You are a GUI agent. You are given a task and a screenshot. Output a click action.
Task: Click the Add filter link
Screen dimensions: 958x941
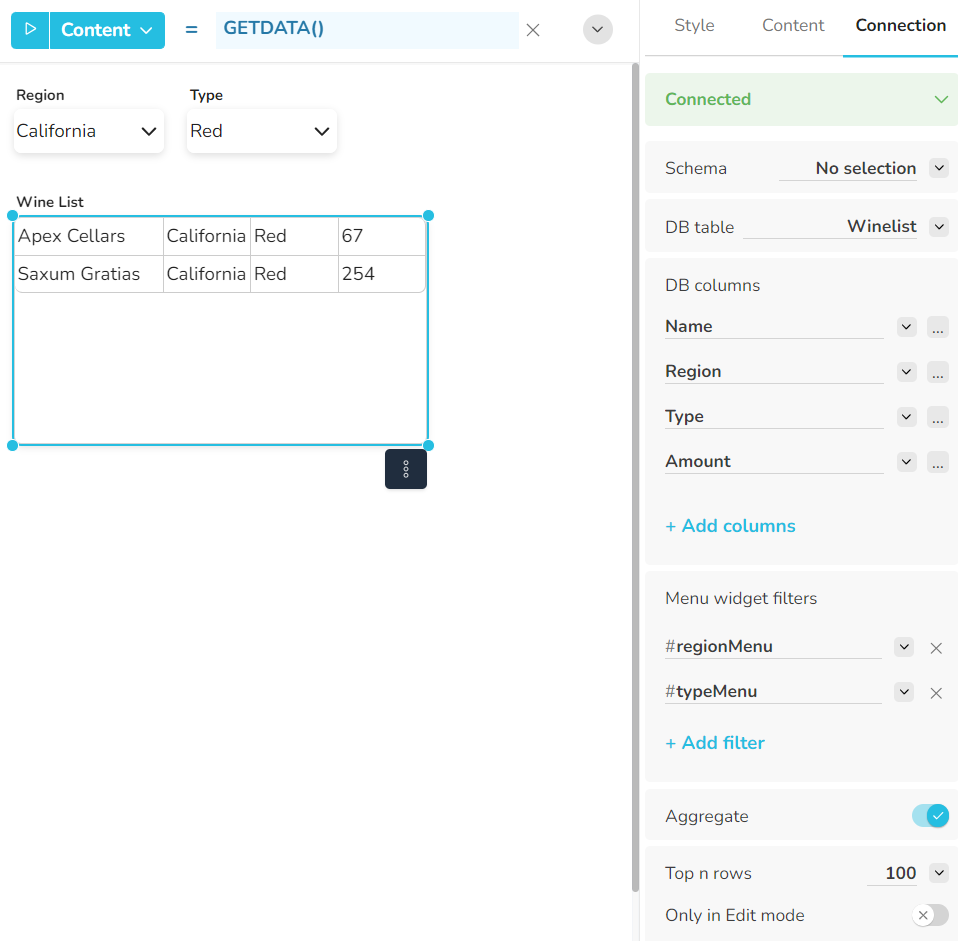[x=715, y=743]
